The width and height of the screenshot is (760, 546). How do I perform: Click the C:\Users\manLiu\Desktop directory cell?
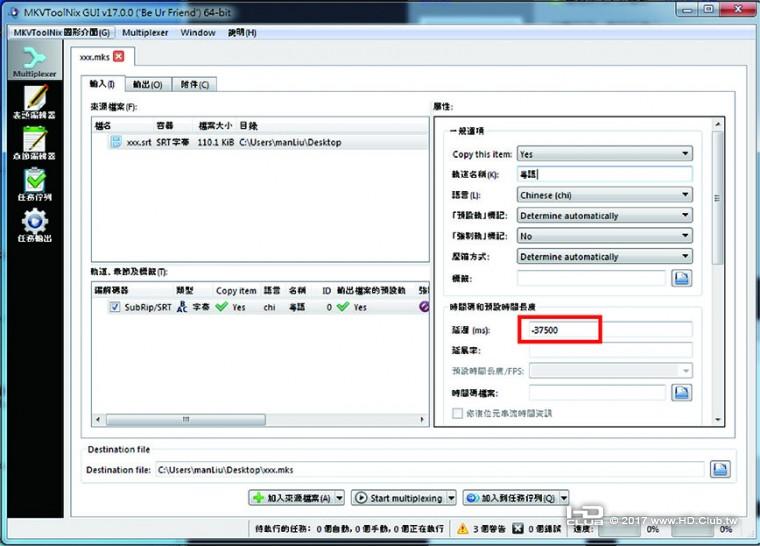[290, 143]
